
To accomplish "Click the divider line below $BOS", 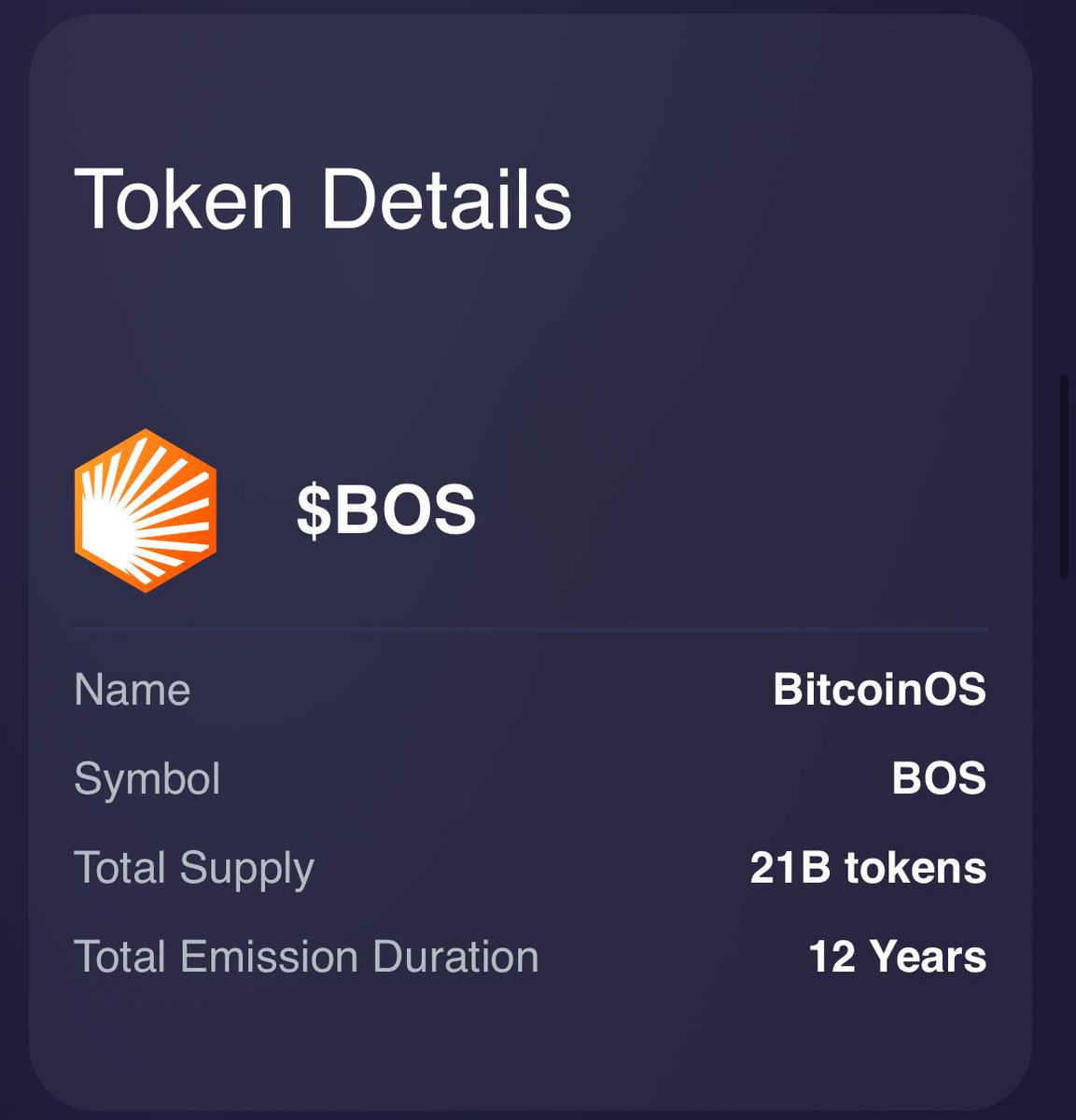I will pos(530,630).
